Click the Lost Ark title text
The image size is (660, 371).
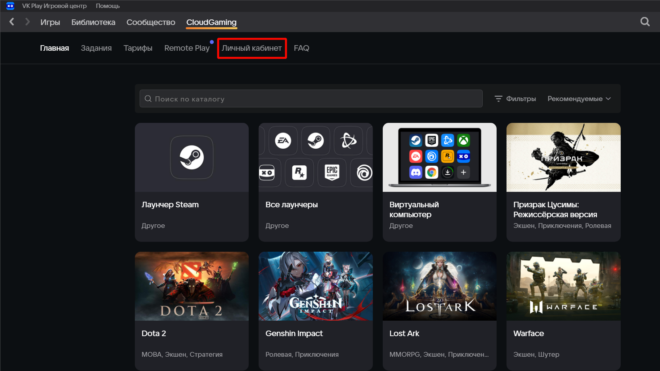(x=404, y=333)
